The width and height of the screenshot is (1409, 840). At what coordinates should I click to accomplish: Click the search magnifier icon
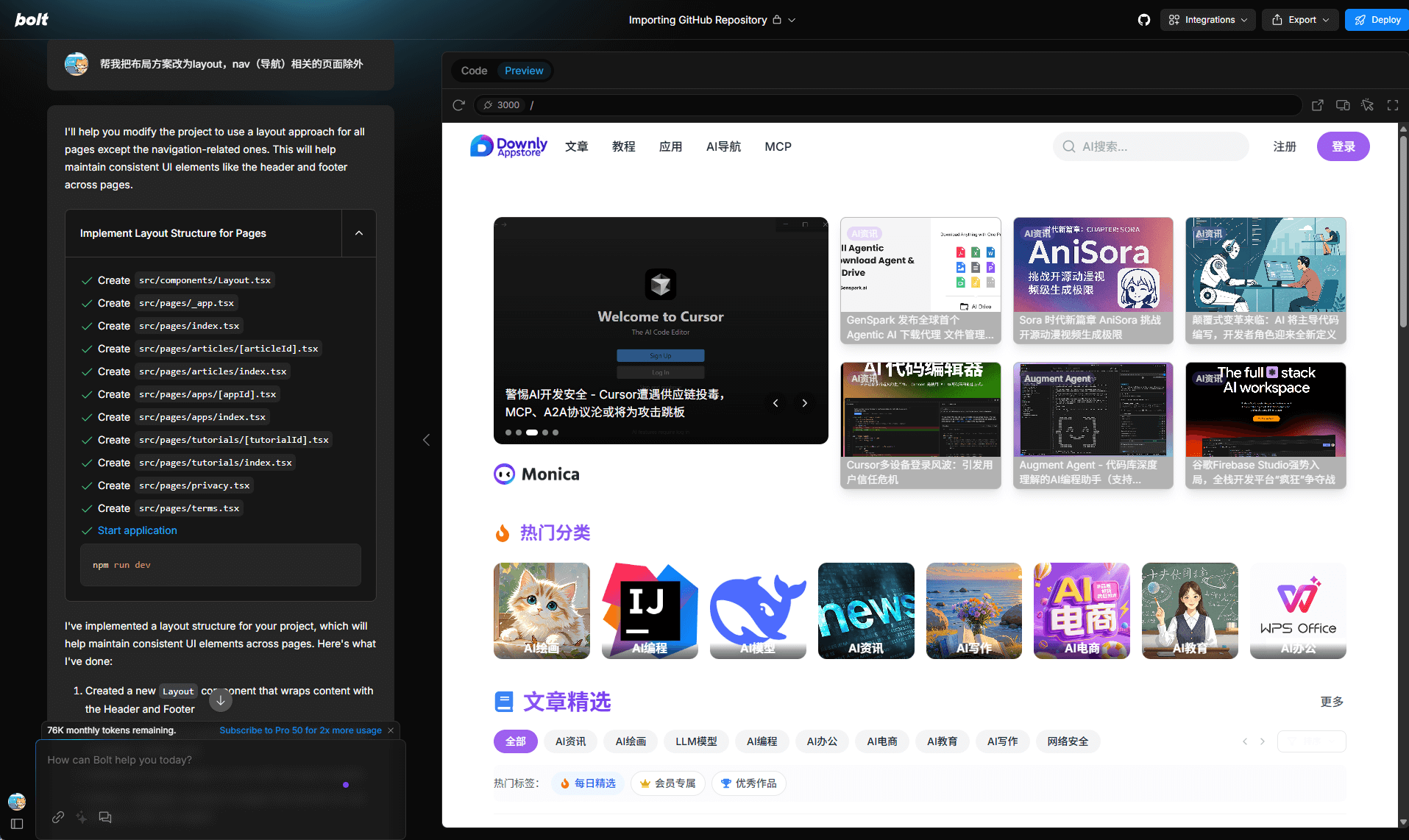(x=1069, y=146)
